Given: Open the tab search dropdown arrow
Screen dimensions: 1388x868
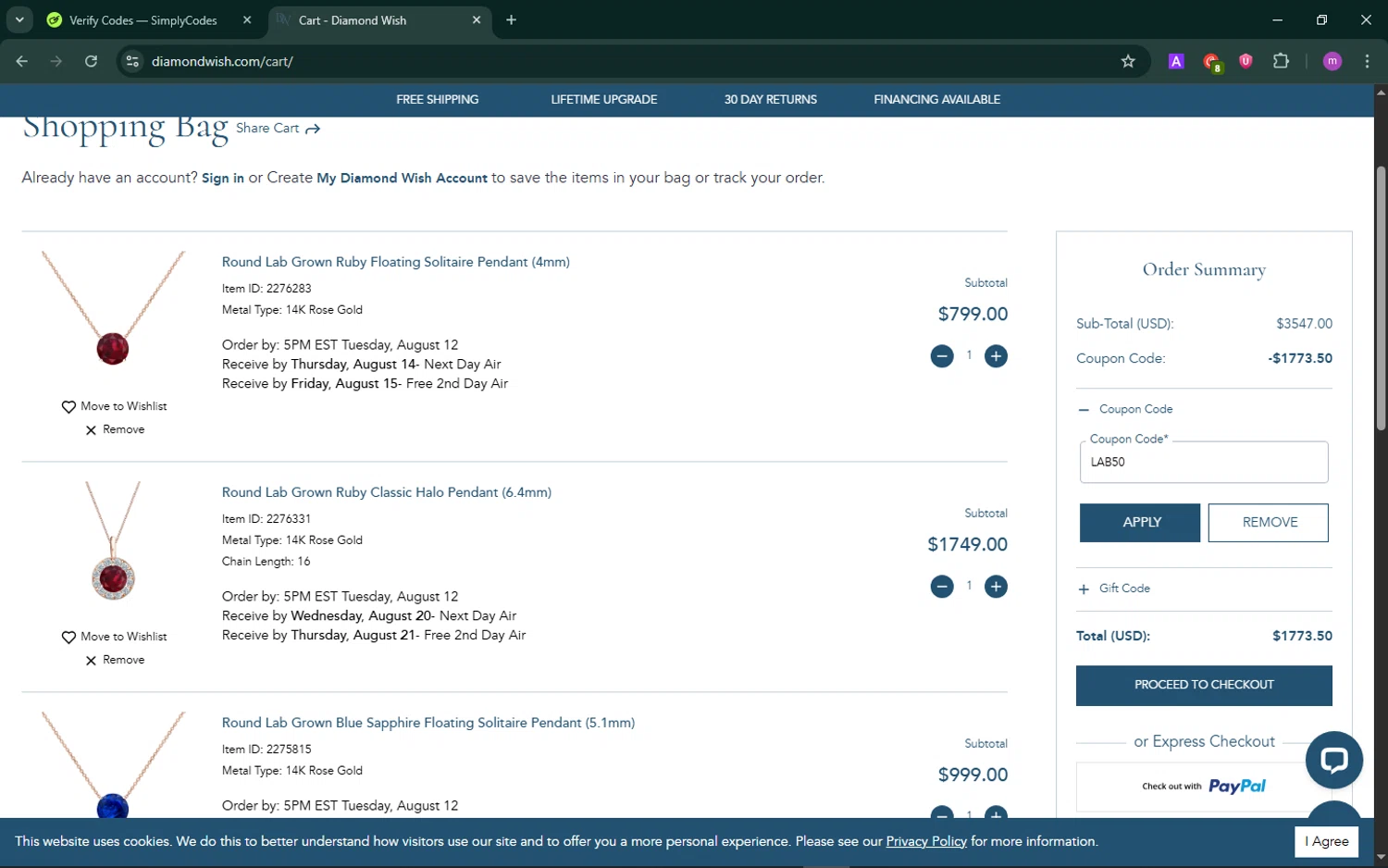Looking at the screenshot, I should click(x=19, y=19).
